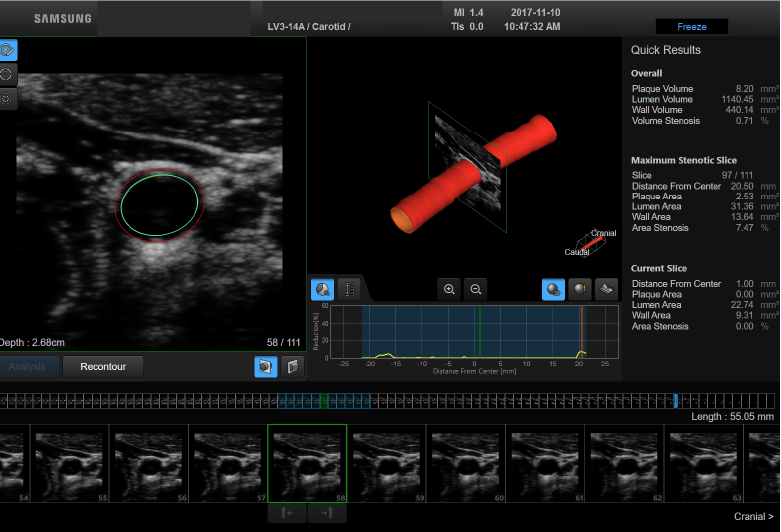
Task: Click the green current-slice line in the graph
Action: click(480, 332)
